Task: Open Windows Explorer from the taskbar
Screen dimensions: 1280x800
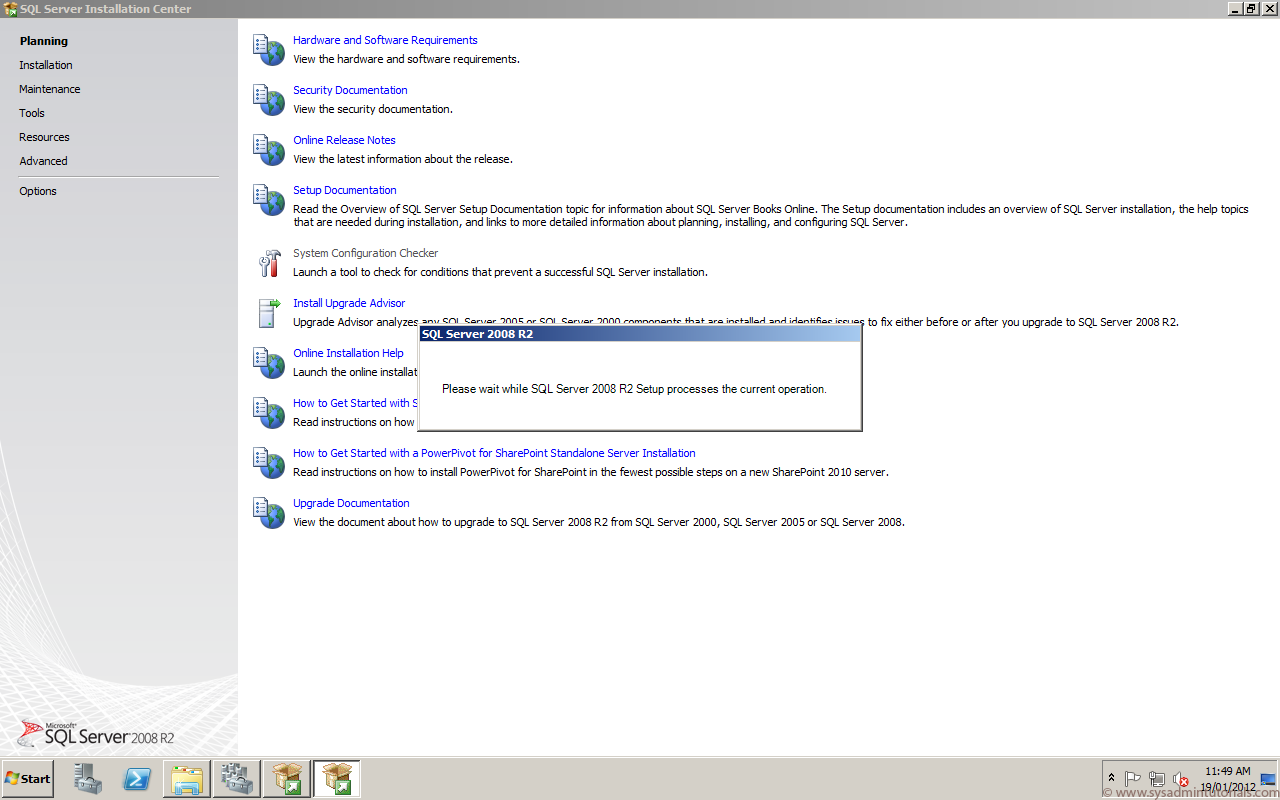Action: coord(187,779)
